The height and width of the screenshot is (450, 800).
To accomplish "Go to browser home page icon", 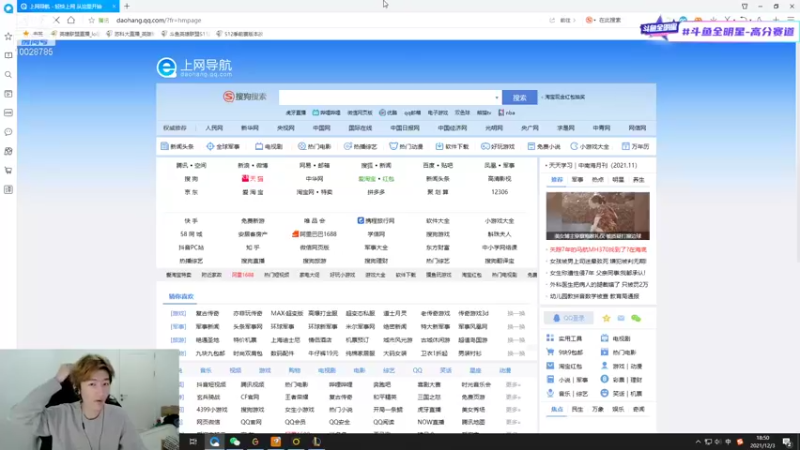I will click(x=71, y=20).
